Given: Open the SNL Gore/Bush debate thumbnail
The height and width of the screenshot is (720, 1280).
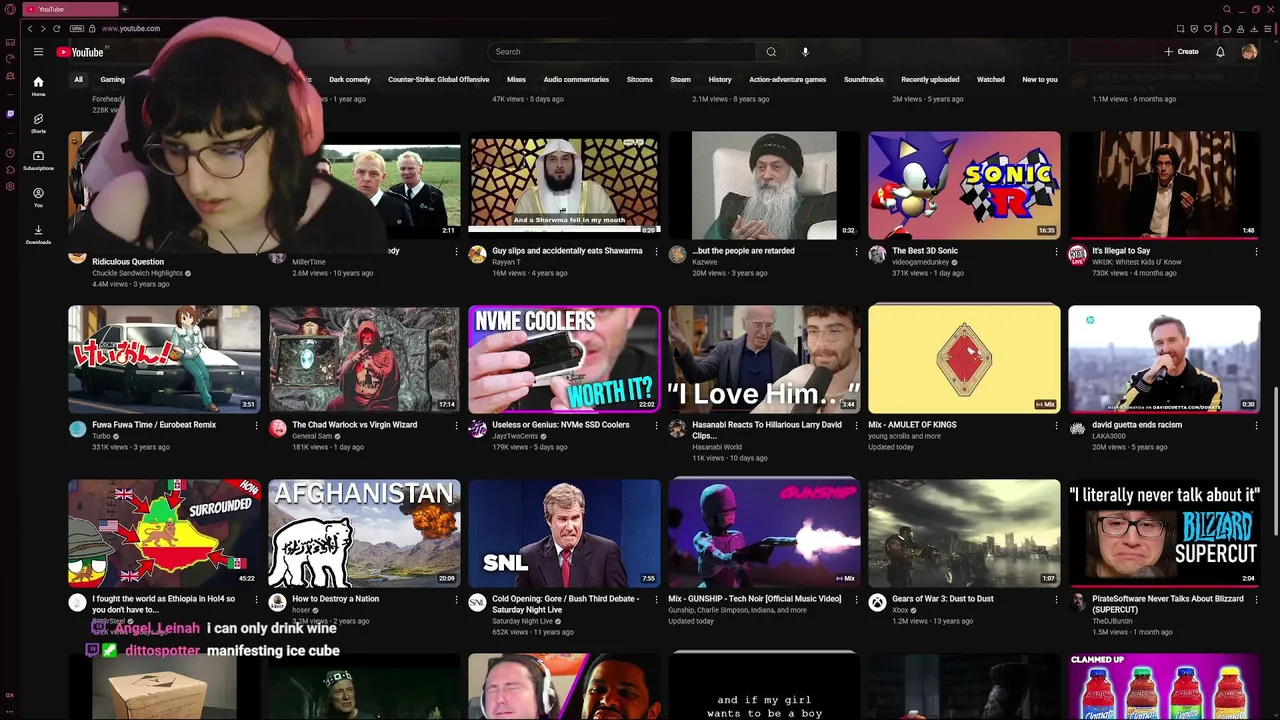Looking at the screenshot, I should point(564,533).
